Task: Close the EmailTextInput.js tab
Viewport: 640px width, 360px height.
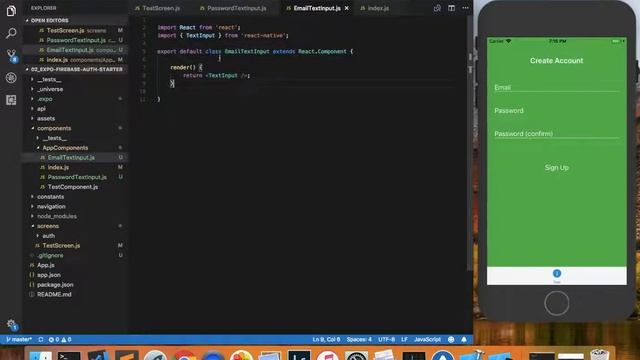Action: pyautogui.click(x=347, y=8)
